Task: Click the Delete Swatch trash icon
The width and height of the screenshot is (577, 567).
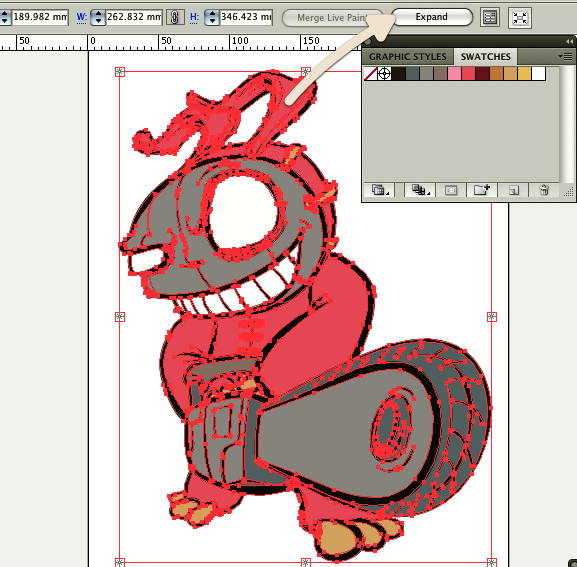Action: [544, 190]
